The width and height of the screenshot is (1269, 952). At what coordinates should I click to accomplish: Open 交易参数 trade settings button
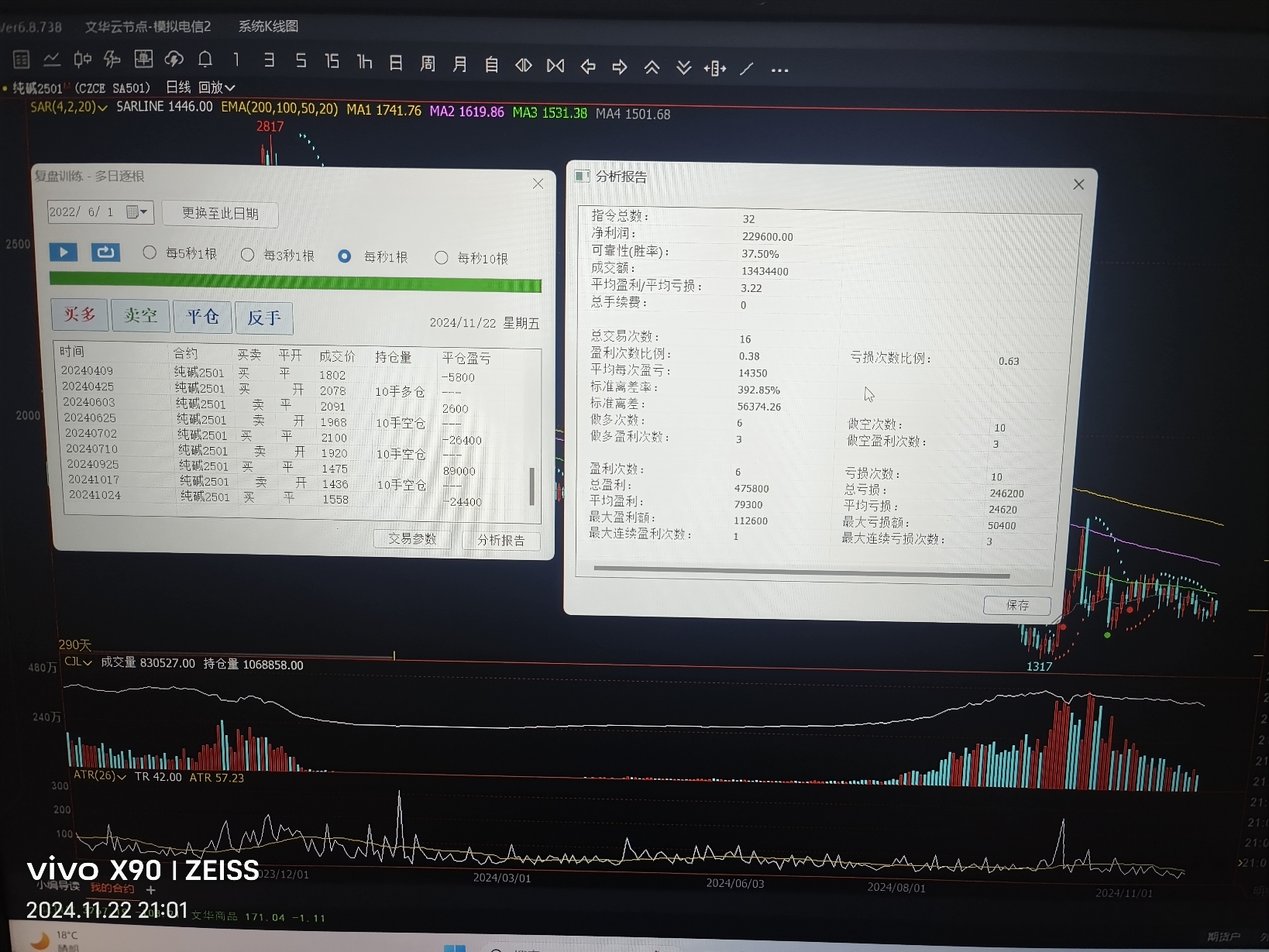coord(412,538)
